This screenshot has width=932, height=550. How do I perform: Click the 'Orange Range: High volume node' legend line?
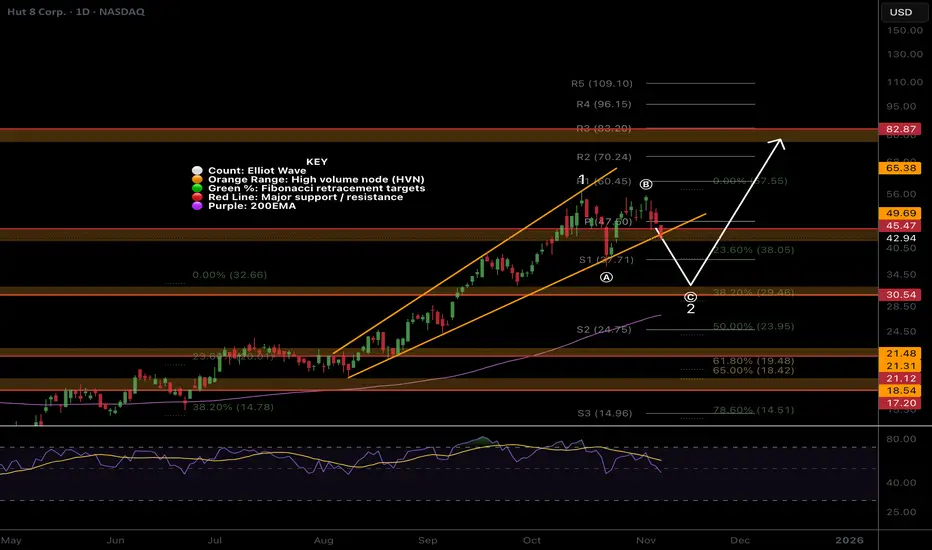[x=316, y=180]
